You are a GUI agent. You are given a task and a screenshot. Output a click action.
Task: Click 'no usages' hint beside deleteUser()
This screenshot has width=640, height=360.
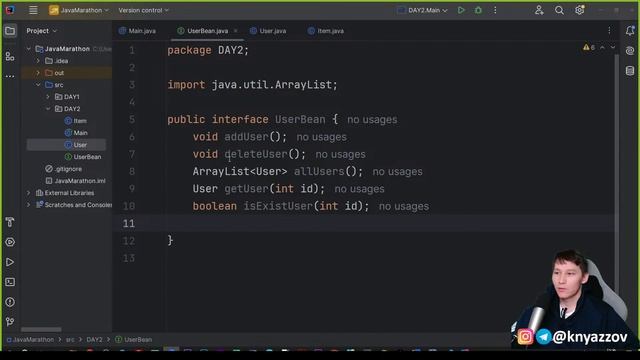click(340, 154)
